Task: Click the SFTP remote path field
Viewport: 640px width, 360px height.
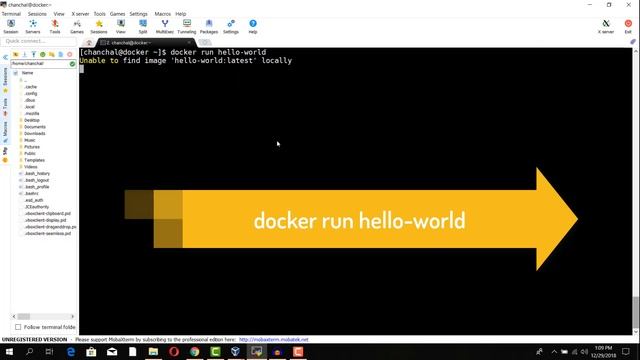Action: (x=40, y=64)
